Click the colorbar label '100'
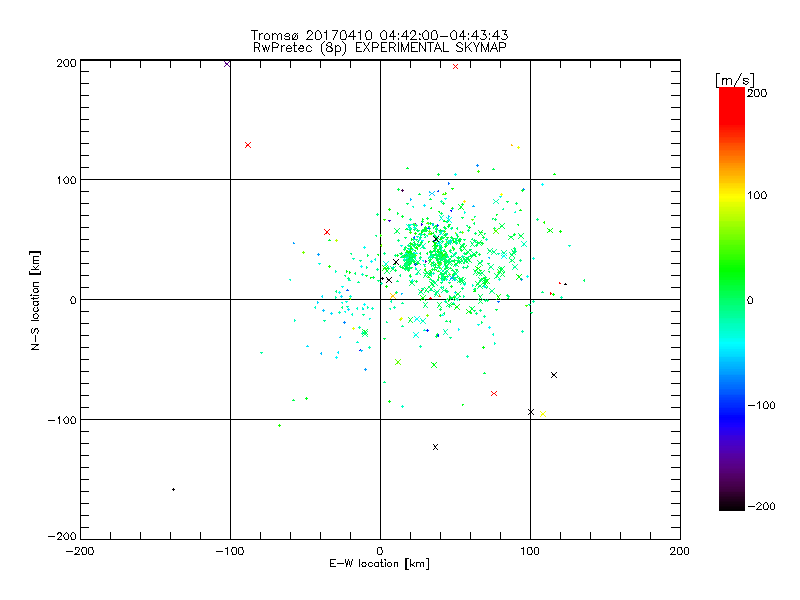Image resolution: width=800 pixels, height=600 pixels. point(757,195)
